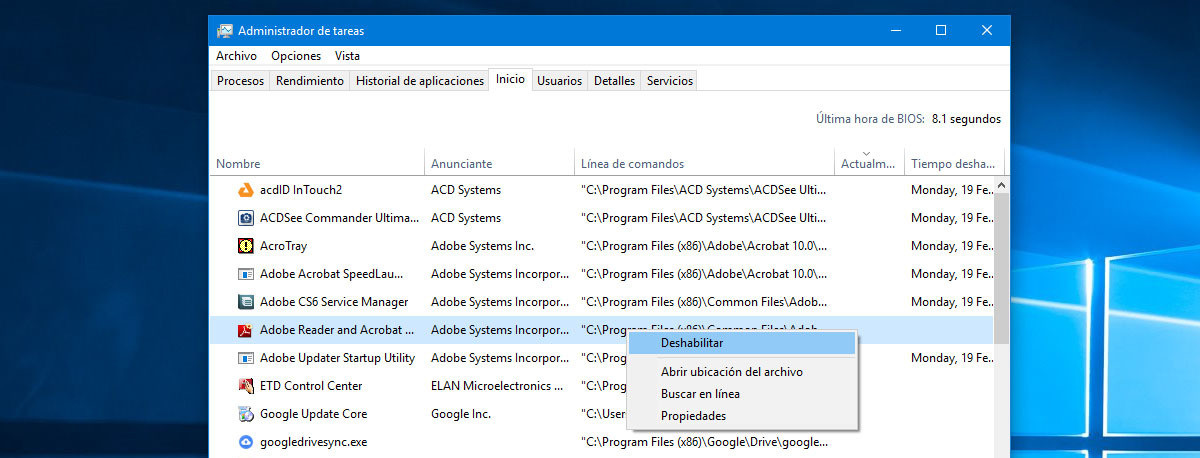Open the Archivo menu

pyautogui.click(x=236, y=56)
